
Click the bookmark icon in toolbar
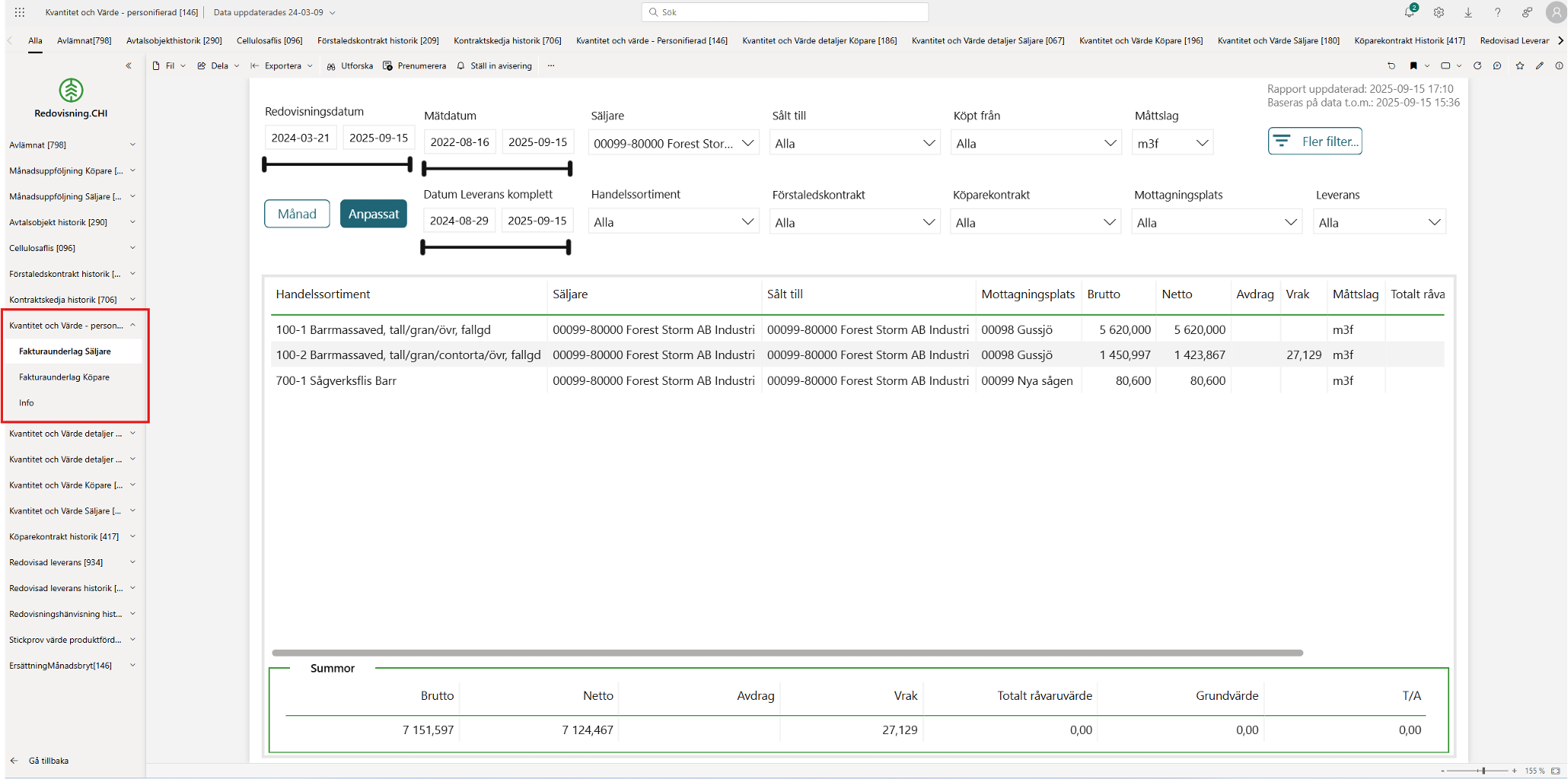tap(1413, 66)
